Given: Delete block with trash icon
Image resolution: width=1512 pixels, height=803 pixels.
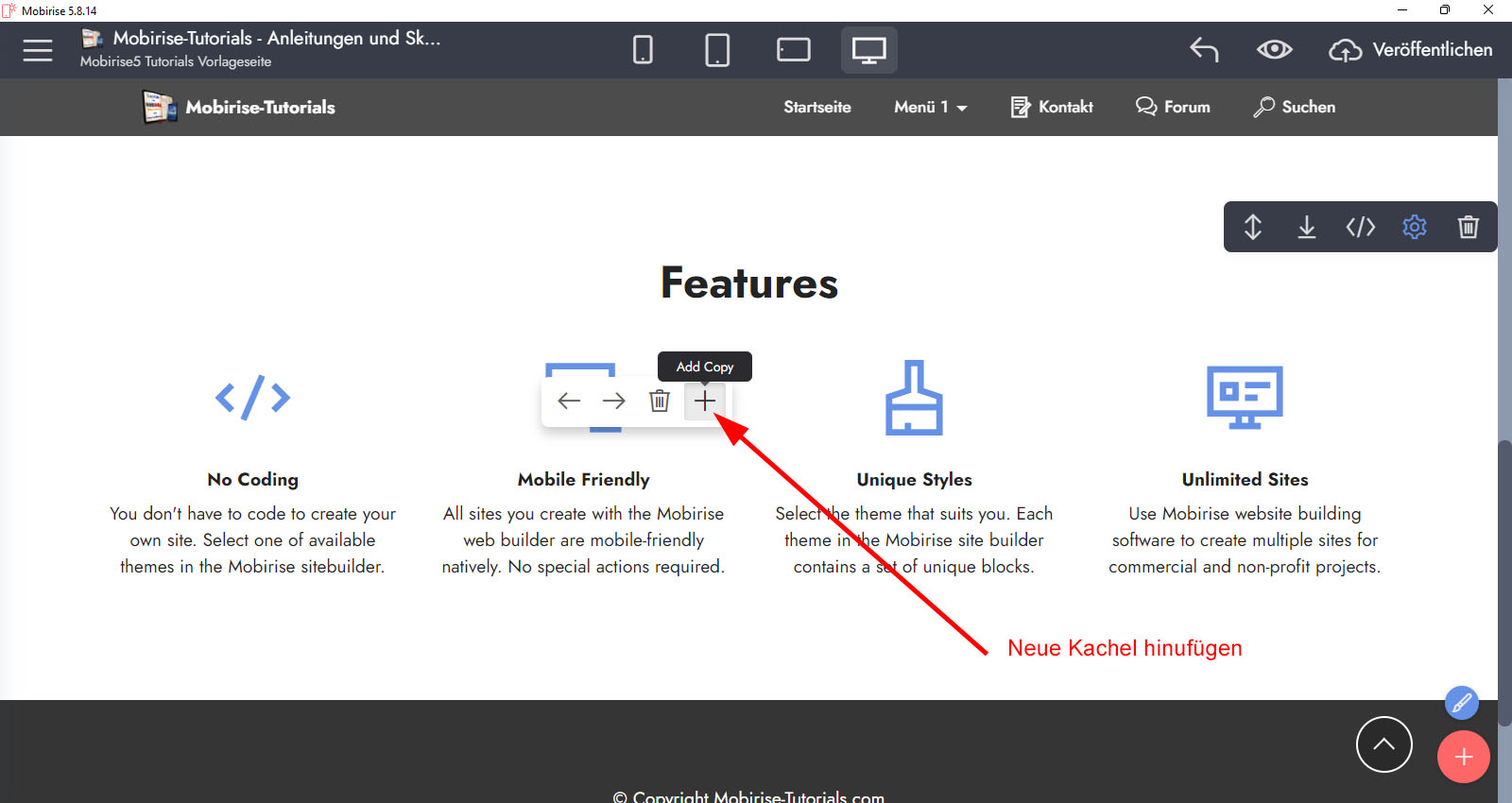Looking at the screenshot, I should [1468, 227].
